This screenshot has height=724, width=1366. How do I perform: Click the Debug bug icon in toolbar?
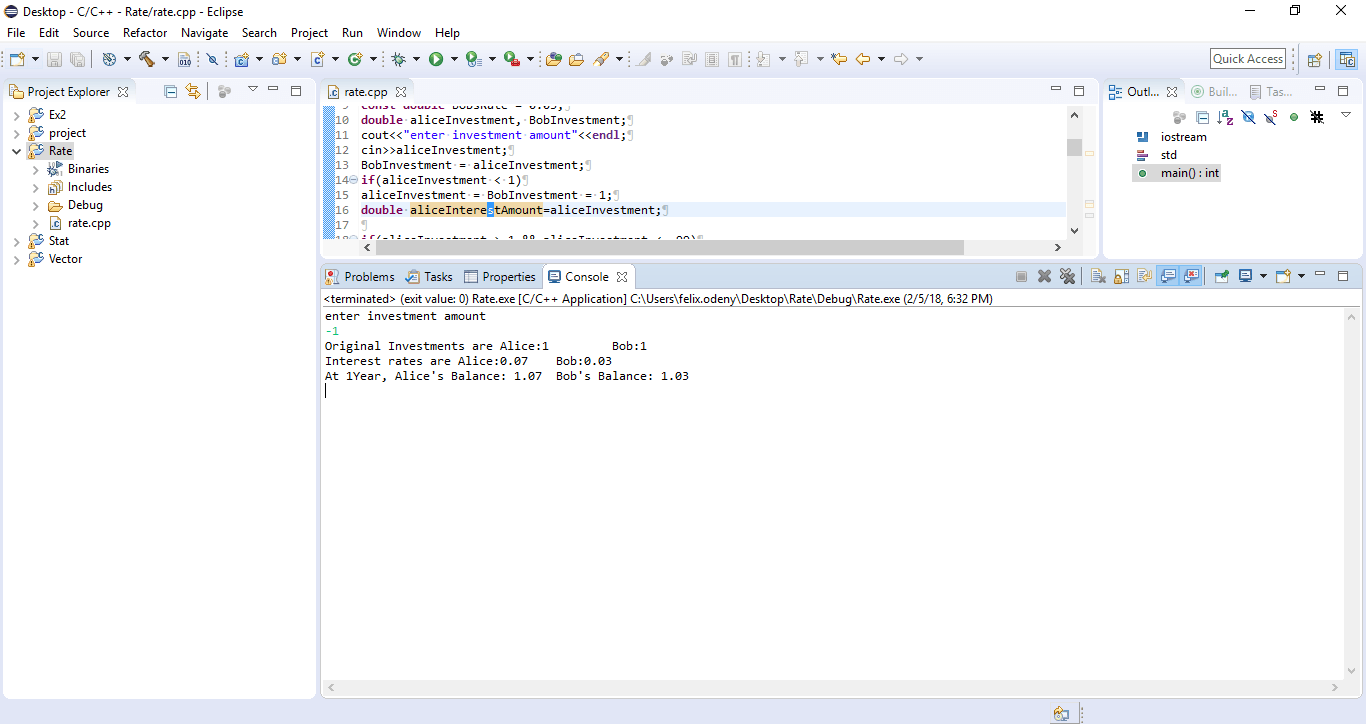point(399,59)
